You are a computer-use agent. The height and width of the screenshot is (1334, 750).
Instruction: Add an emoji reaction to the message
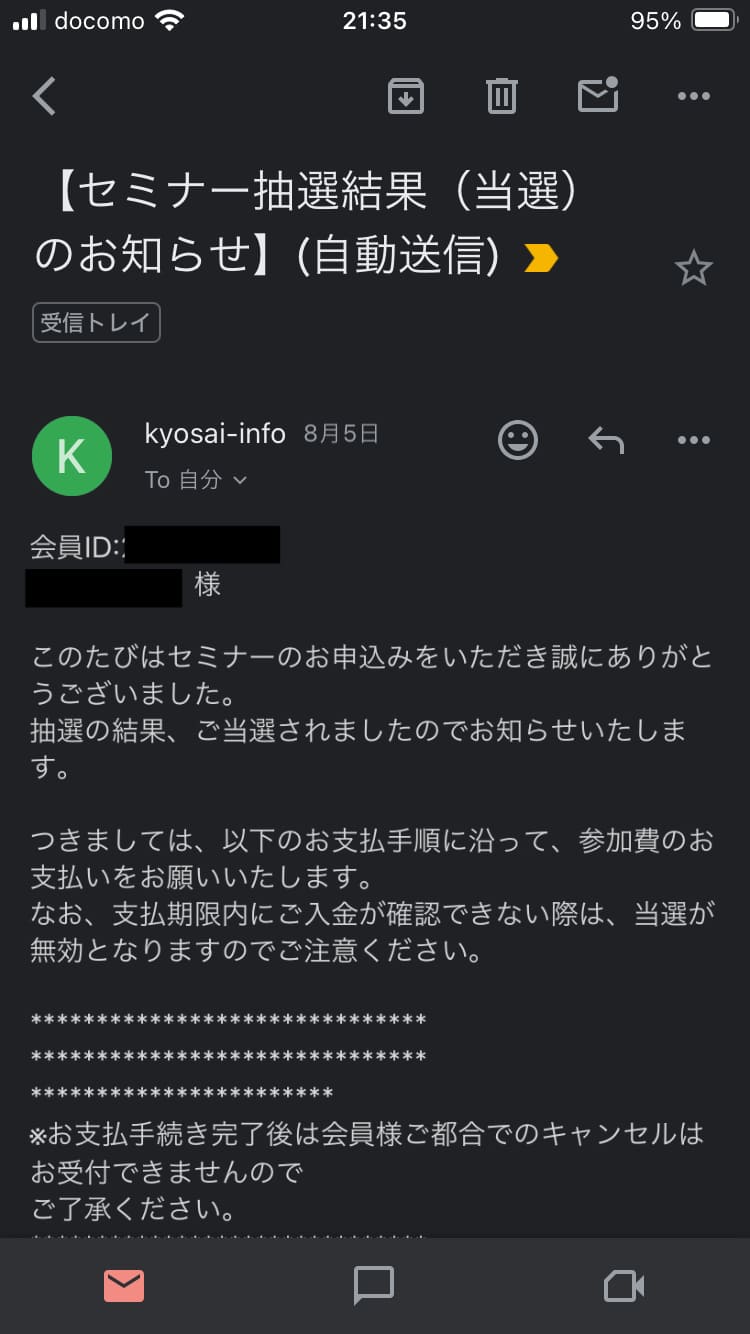coord(518,440)
